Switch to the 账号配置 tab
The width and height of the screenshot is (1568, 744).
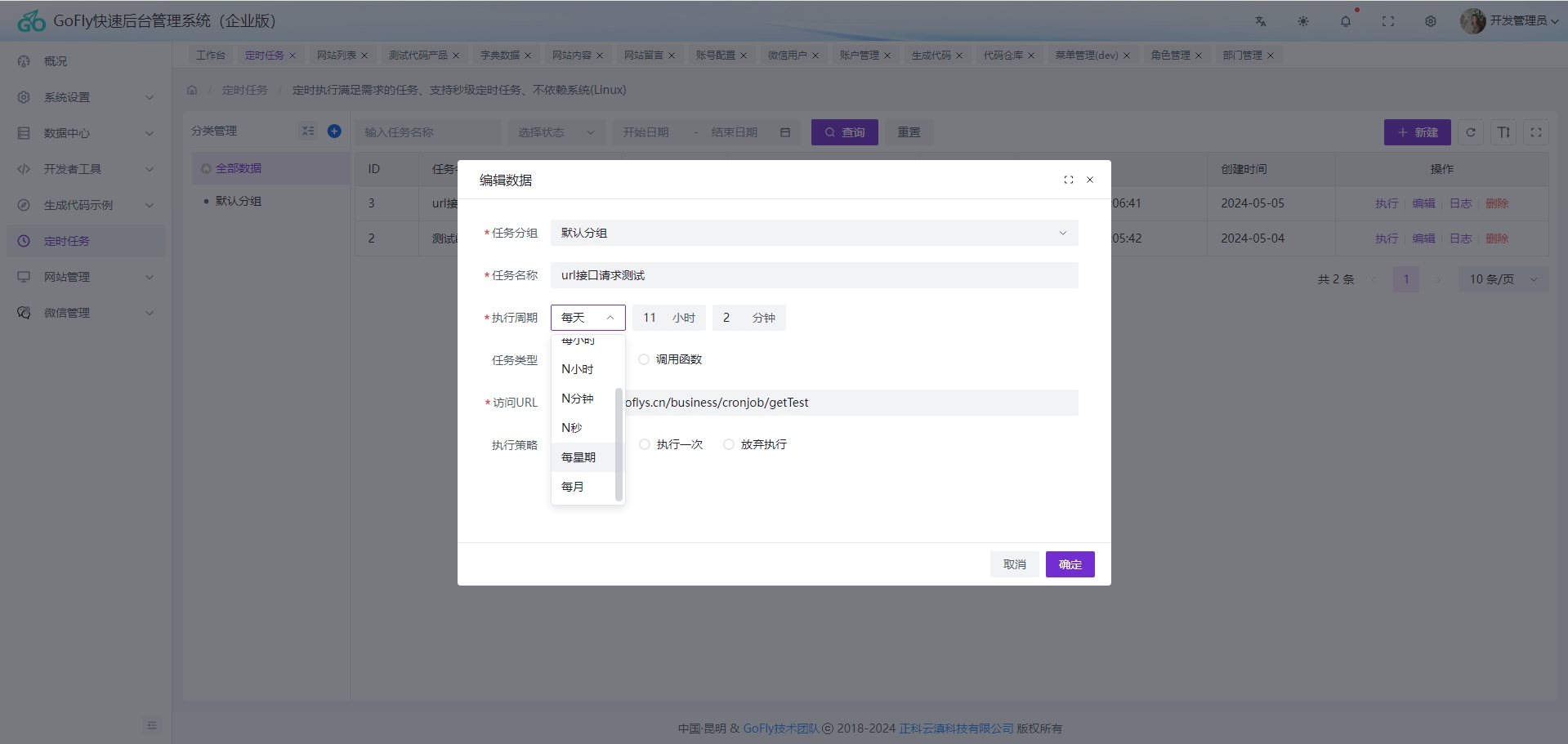[x=716, y=56]
